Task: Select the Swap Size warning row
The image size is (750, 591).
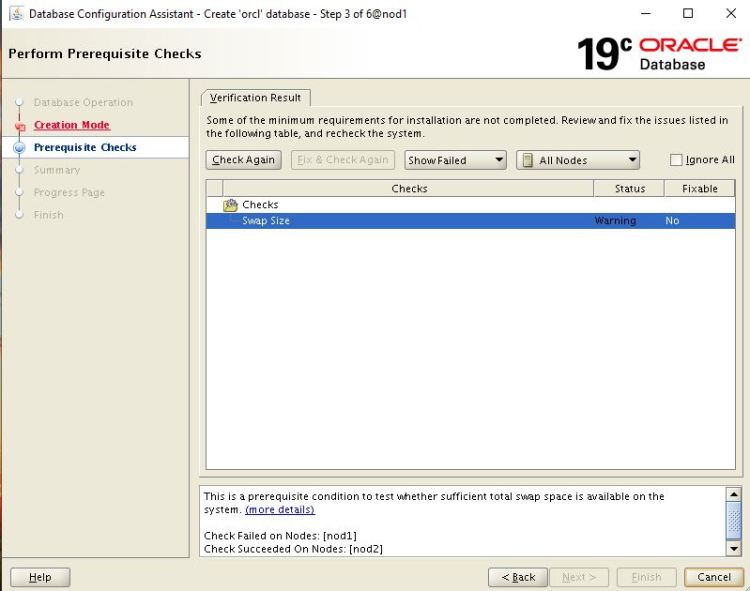Action: tap(400, 221)
